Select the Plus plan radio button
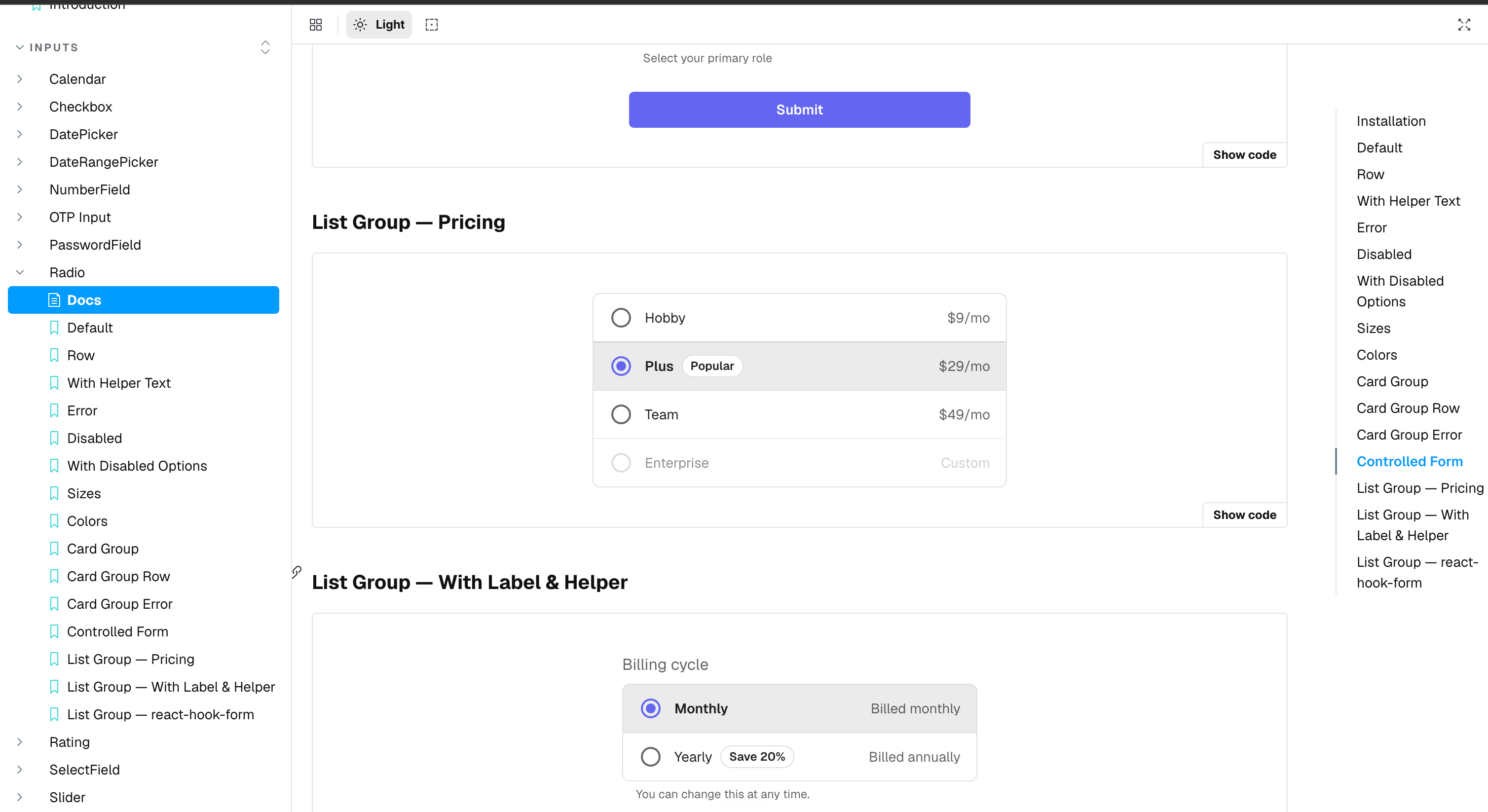This screenshot has height=812, width=1488. [x=621, y=366]
